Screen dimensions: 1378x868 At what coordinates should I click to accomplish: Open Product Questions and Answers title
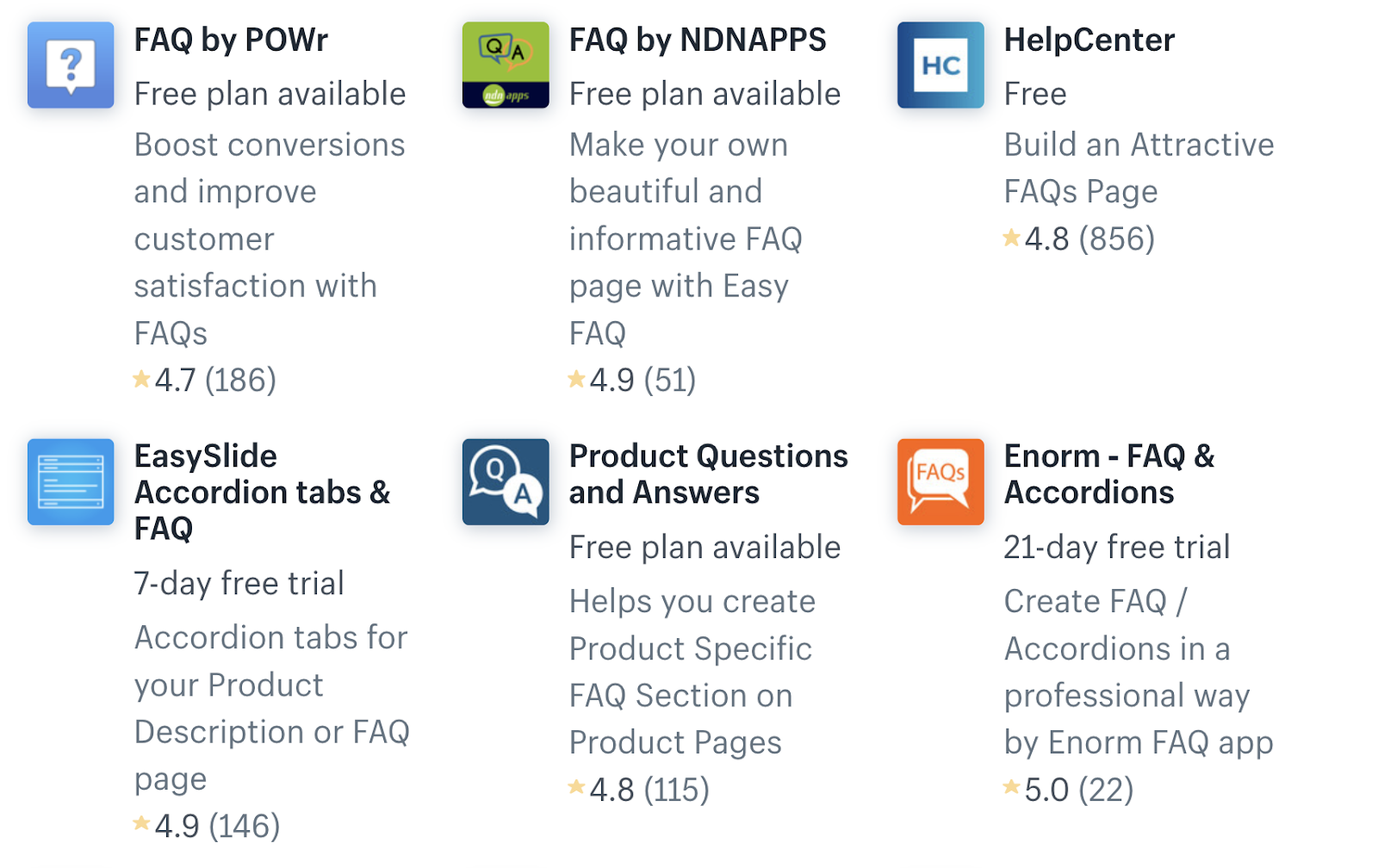[x=708, y=474]
